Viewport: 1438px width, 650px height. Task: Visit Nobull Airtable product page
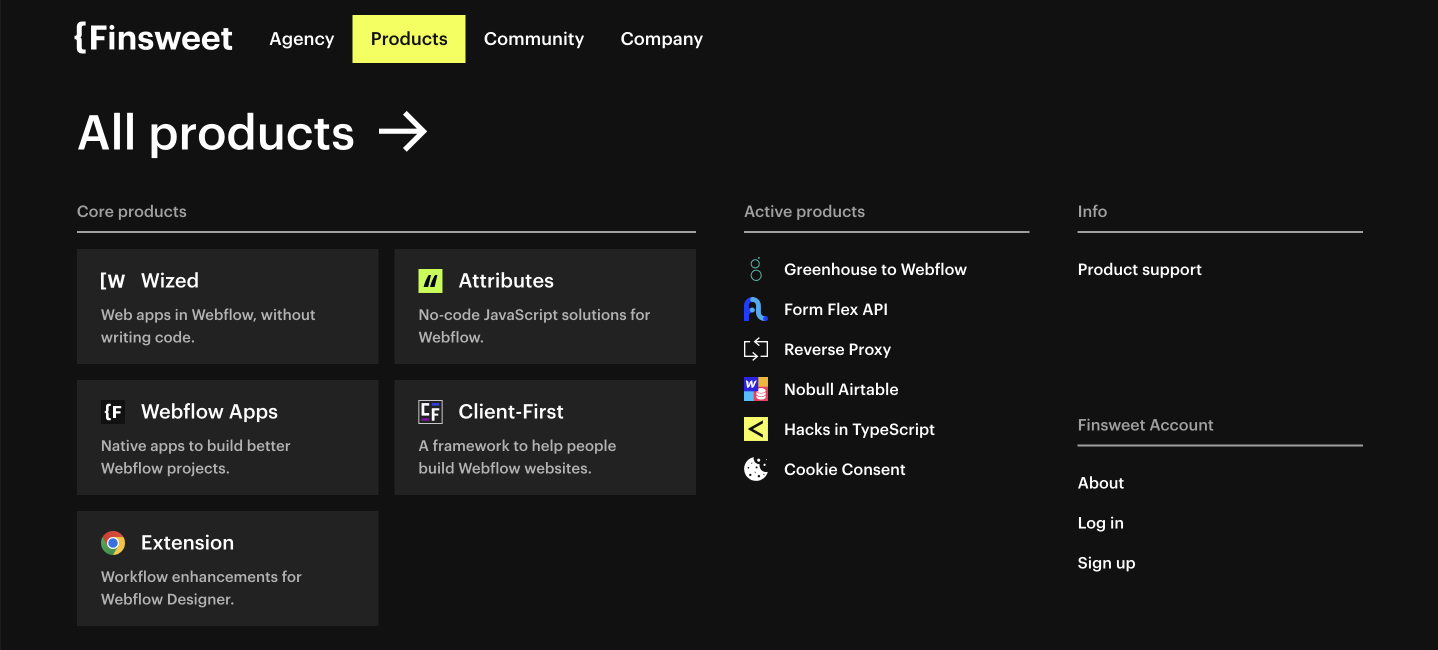(841, 389)
